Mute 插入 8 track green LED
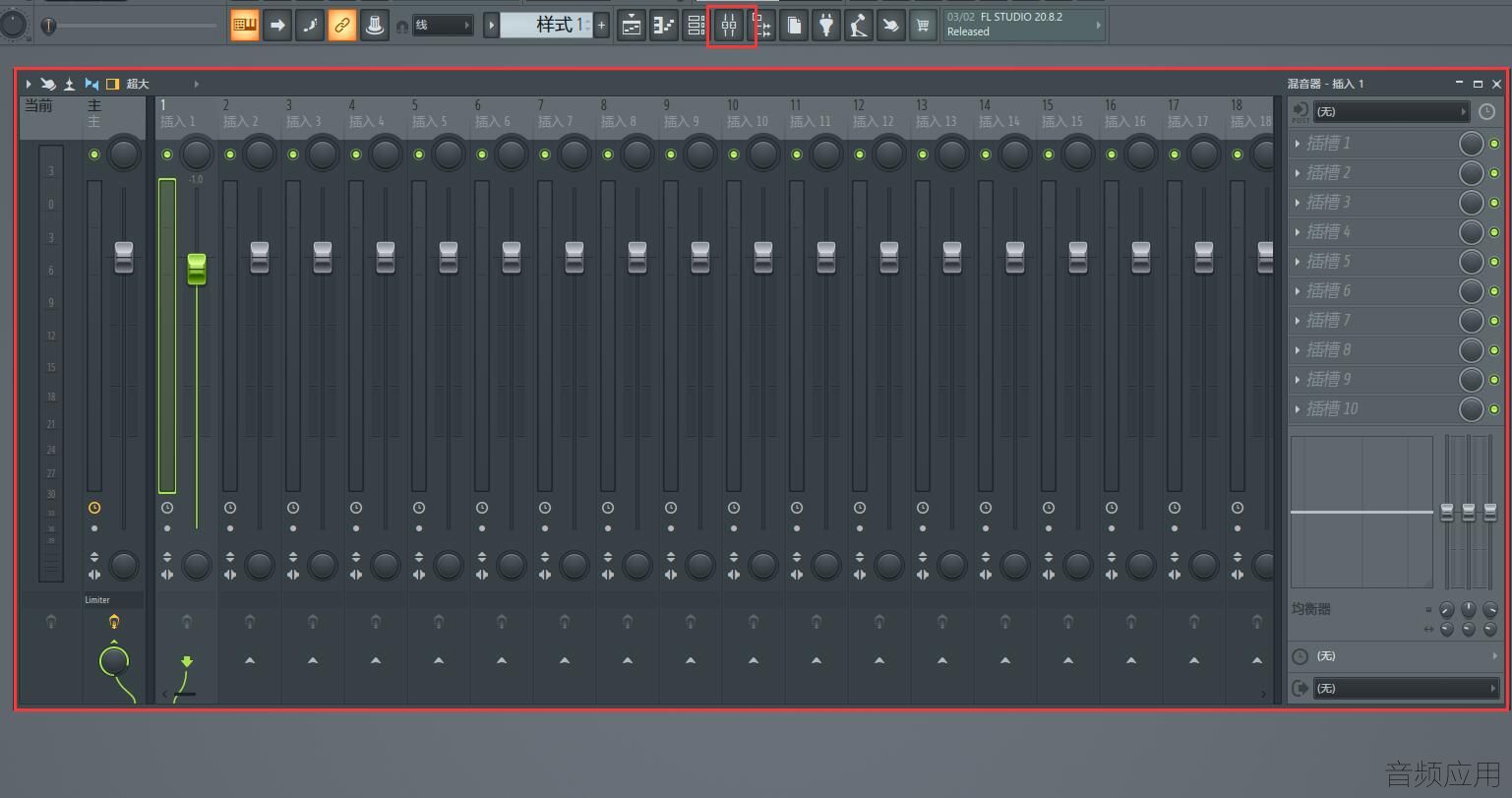 (608, 154)
